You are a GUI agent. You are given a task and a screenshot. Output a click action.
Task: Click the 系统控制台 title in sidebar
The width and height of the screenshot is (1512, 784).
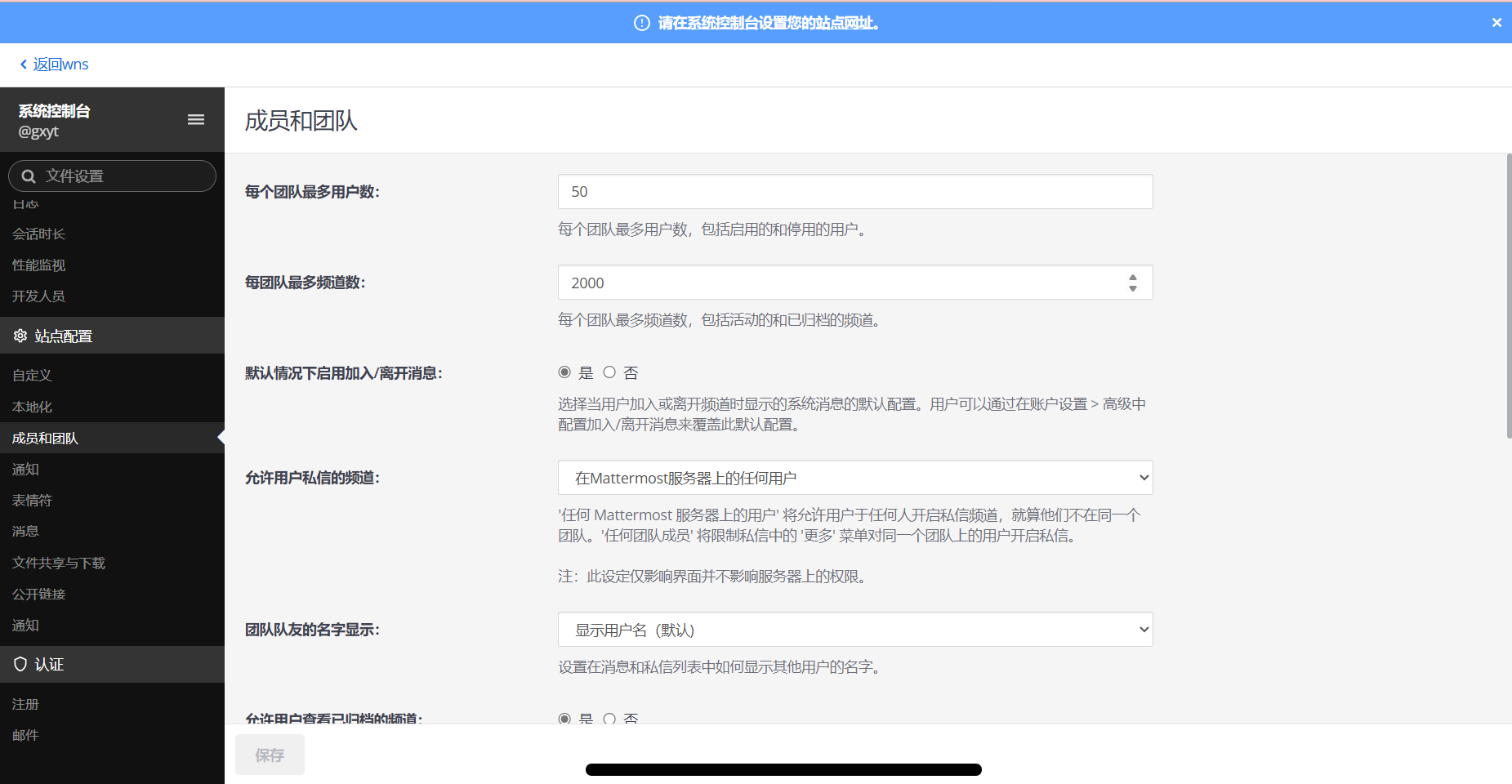(x=55, y=111)
